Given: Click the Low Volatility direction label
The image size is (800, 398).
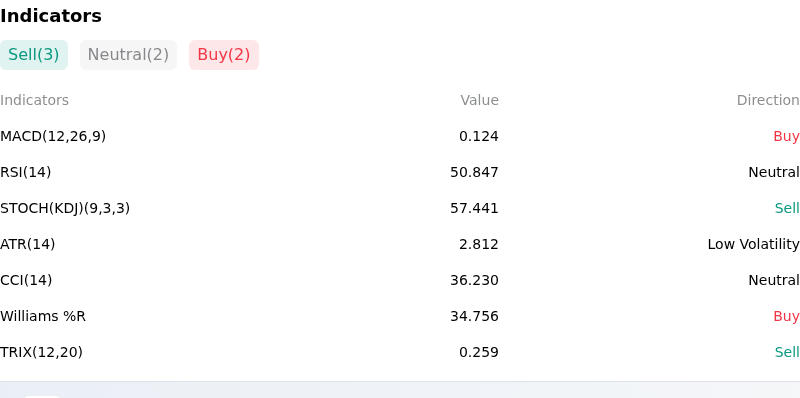Looking at the screenshot, I should click(x=753, y=244).
